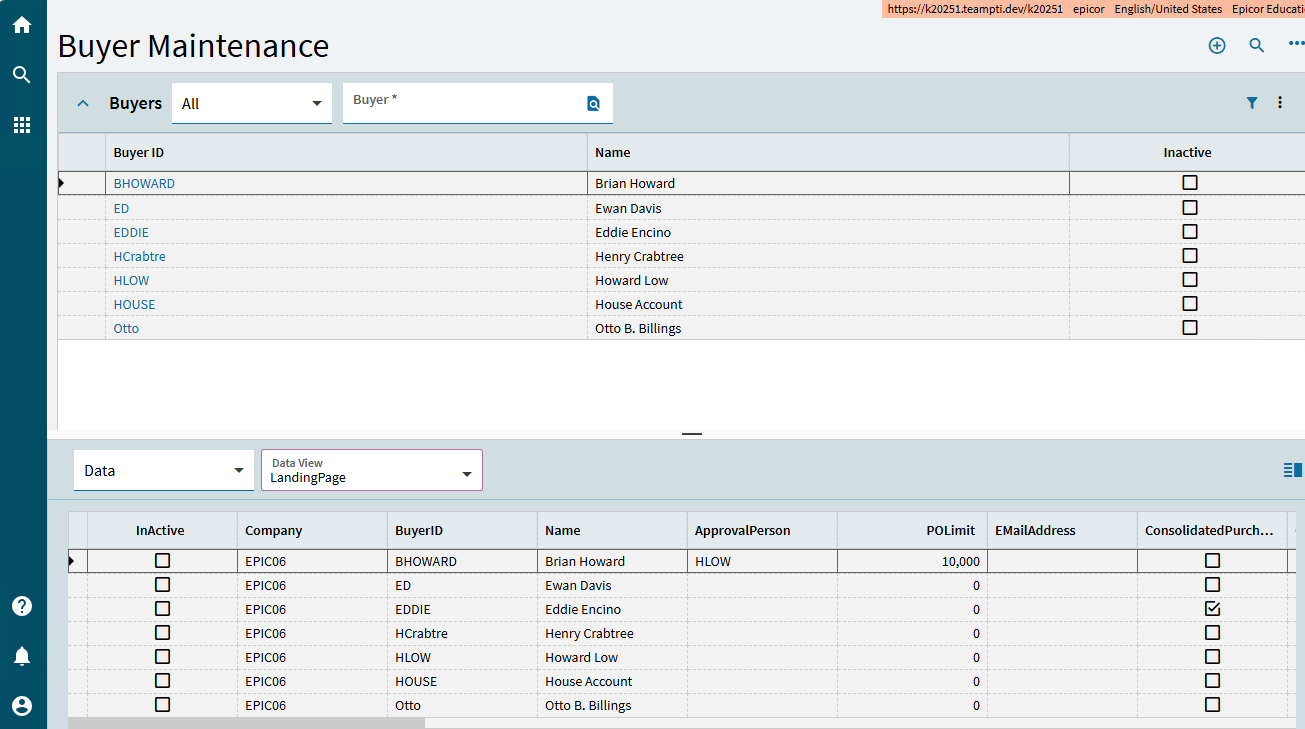Go to Home via sidebar icon
The width and height of the screenshot is (1305, 729).
(x=22, y=25)
